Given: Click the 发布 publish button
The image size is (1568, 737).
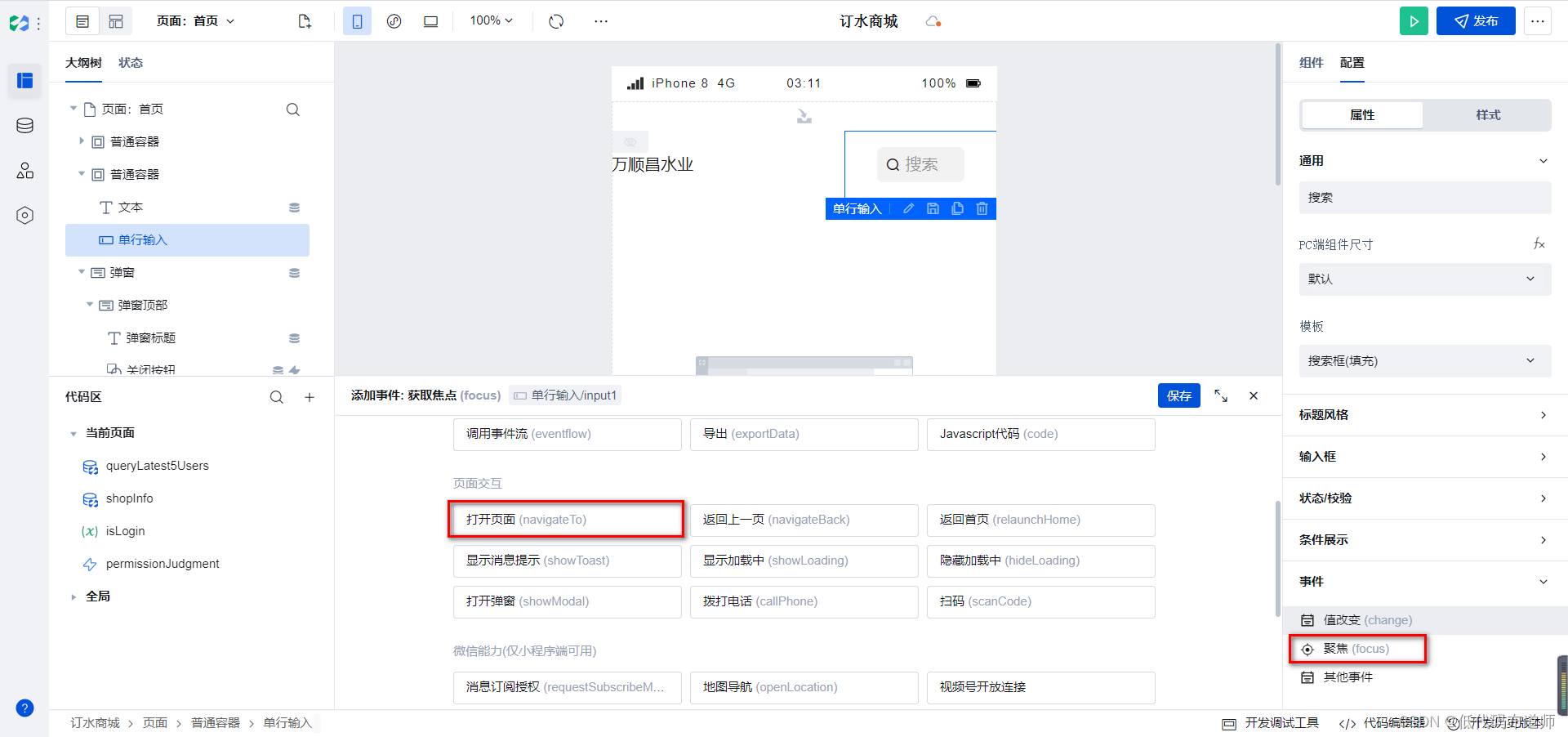Looking at the screenshot, I should [1476, 21].
